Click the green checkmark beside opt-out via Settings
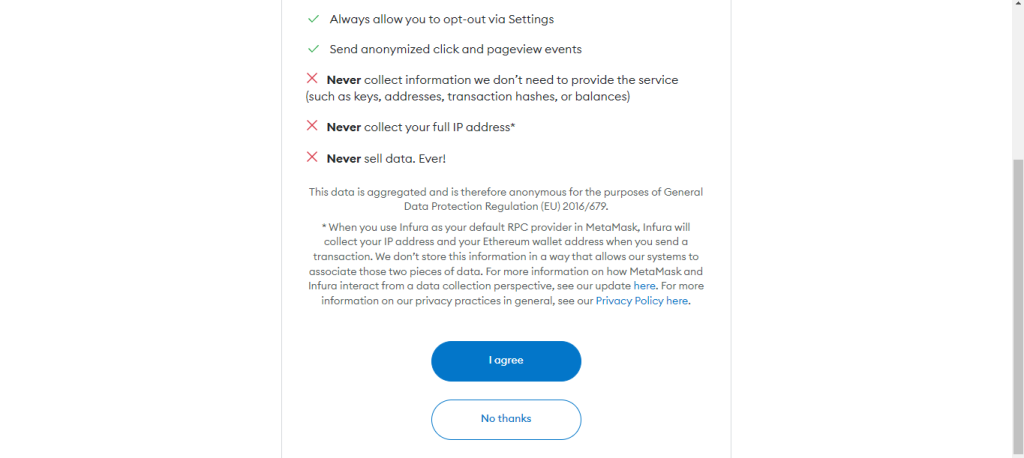This screenshot has width=1024, height=458. pos(313,19)
